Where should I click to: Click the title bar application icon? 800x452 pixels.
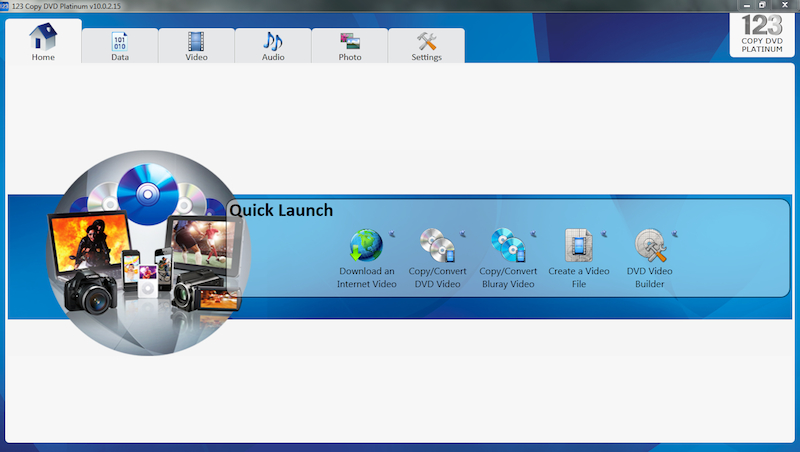coord(4,6)
